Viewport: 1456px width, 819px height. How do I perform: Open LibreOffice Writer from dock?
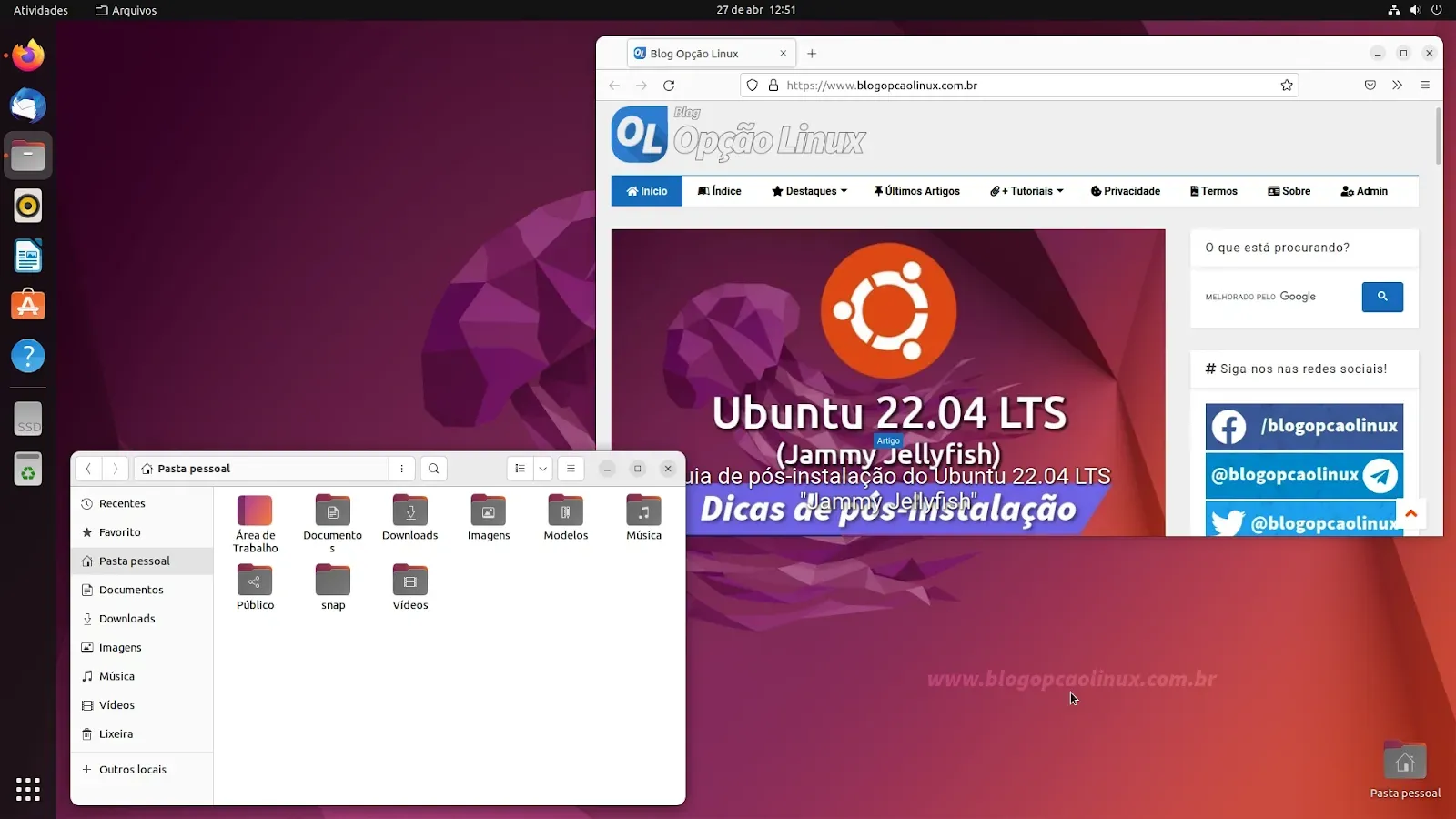pos(28,257)
